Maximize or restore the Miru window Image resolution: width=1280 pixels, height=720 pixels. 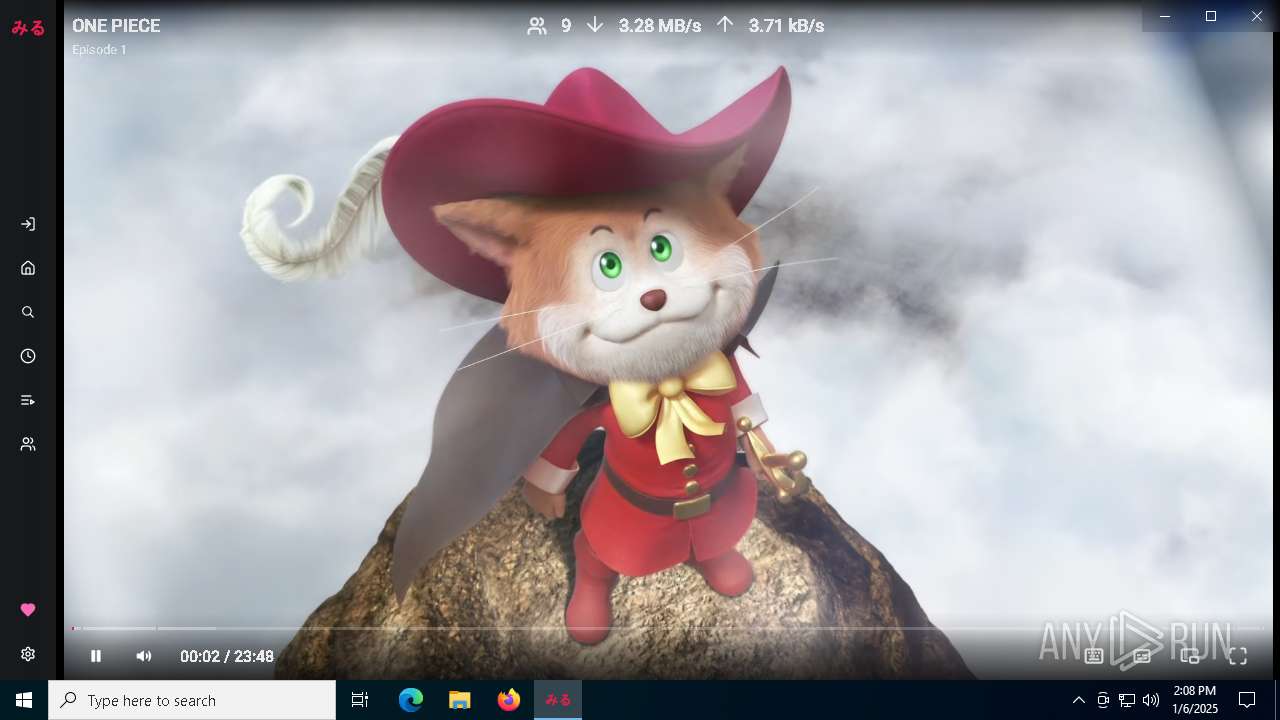point(1211,16)
